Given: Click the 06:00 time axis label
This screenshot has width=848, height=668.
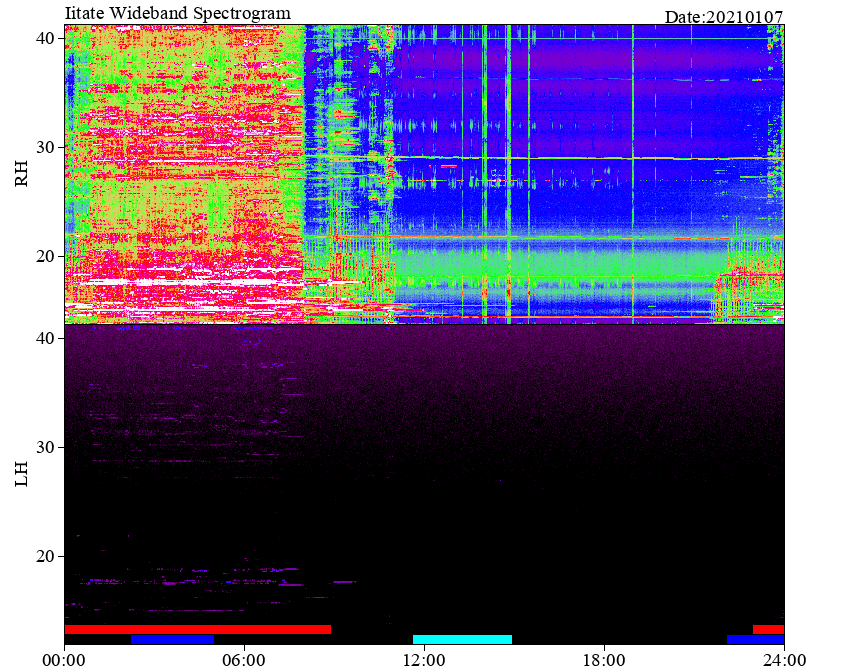Looking at the screenshot, I should click(244, 660).
